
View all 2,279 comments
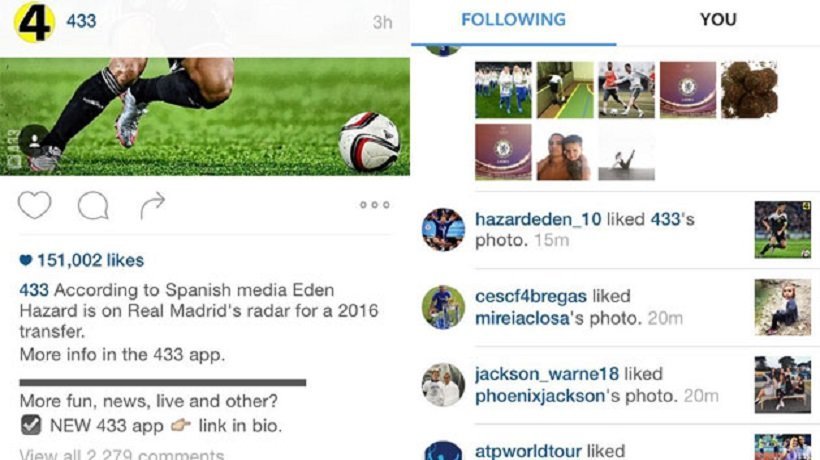pos(122,454)
